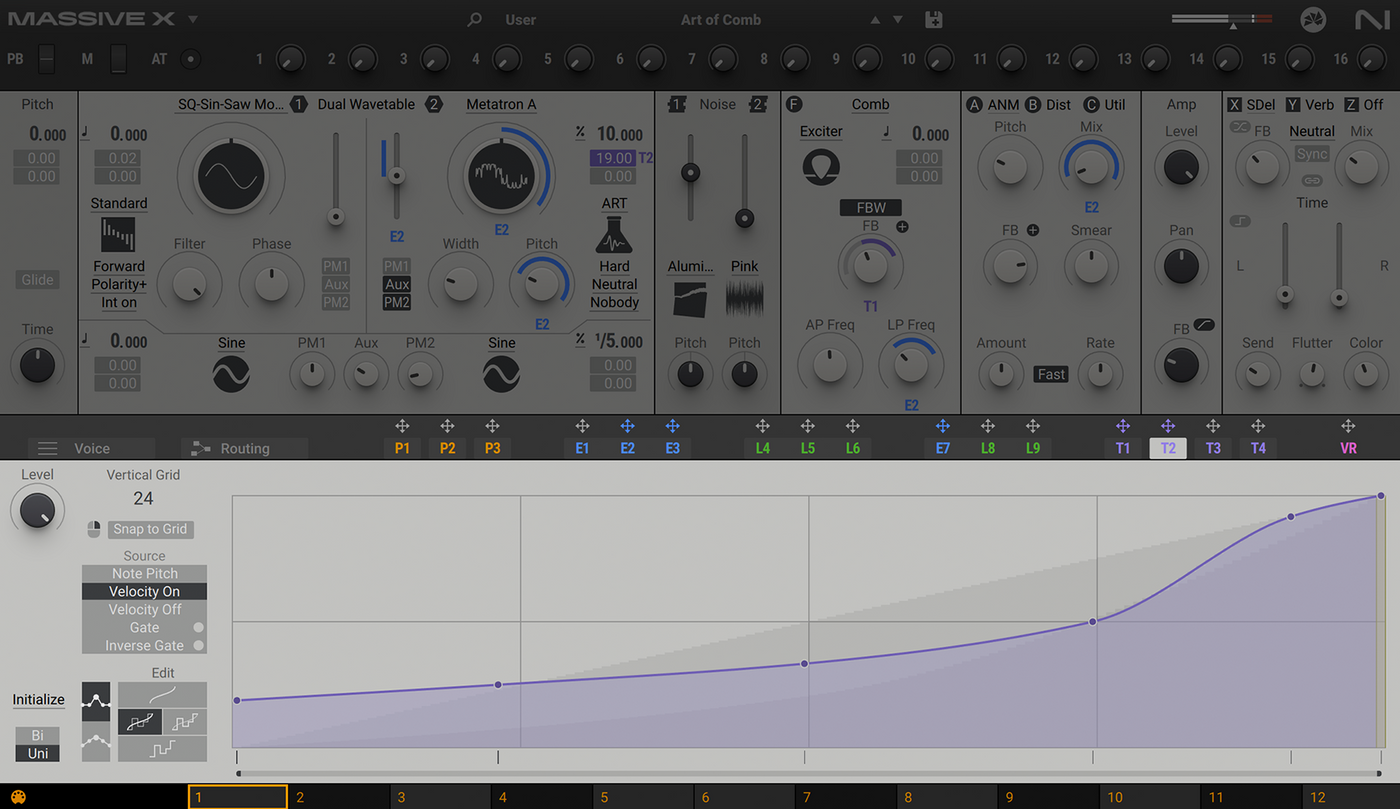The image size is (1400, 809).
Task: Click the FBW button
Action: click(x=870, y=207)
